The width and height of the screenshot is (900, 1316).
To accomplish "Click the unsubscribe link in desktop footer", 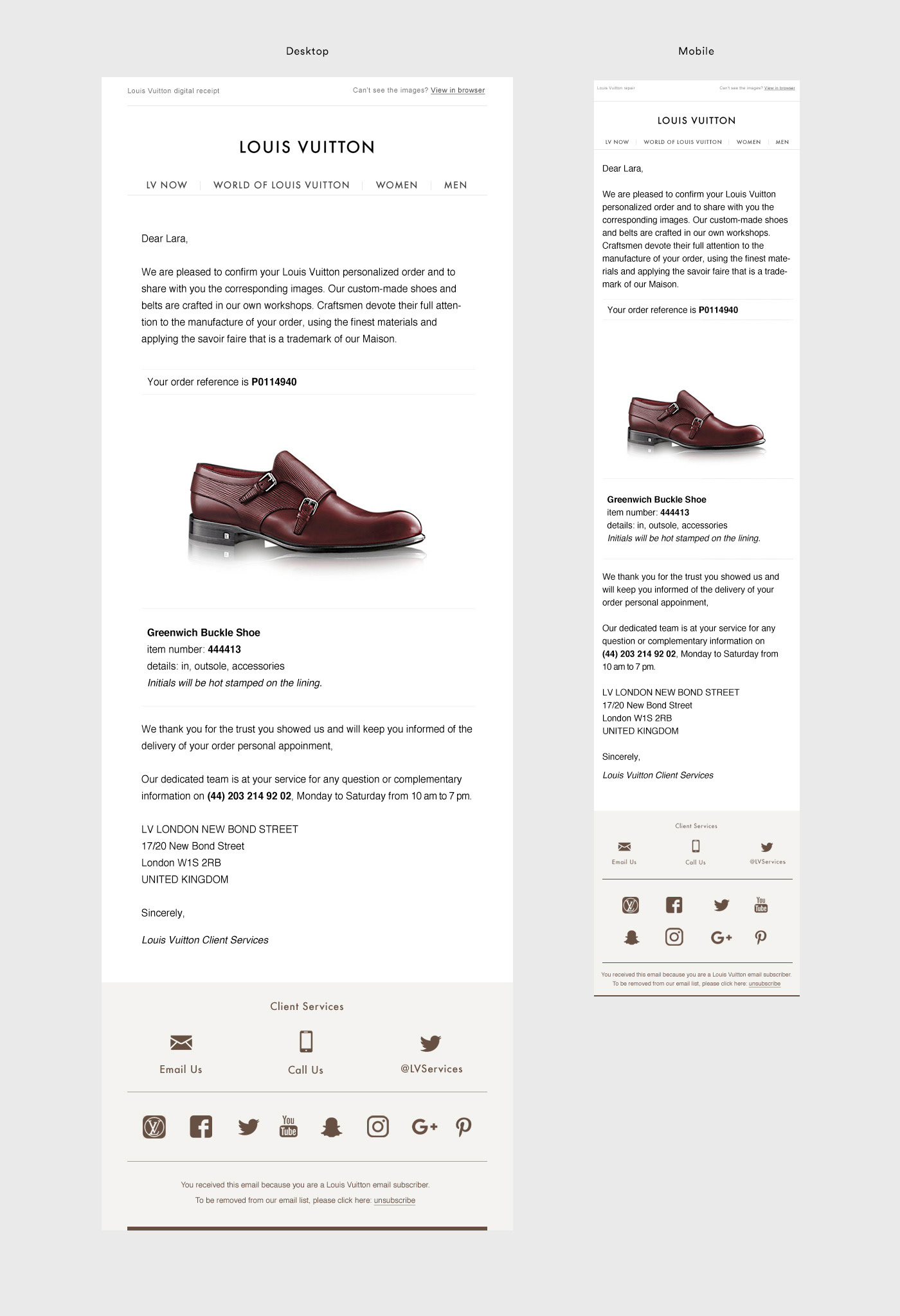I will point(395,1200).
